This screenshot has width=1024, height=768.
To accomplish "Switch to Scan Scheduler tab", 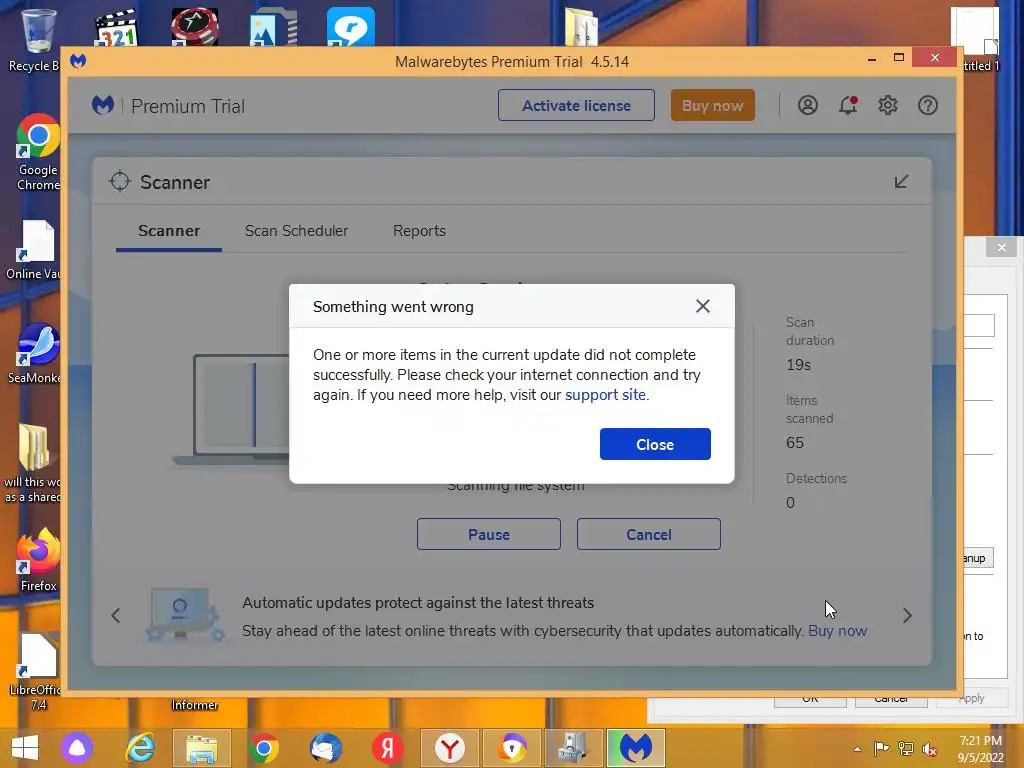I will click(x=296, y=231).
